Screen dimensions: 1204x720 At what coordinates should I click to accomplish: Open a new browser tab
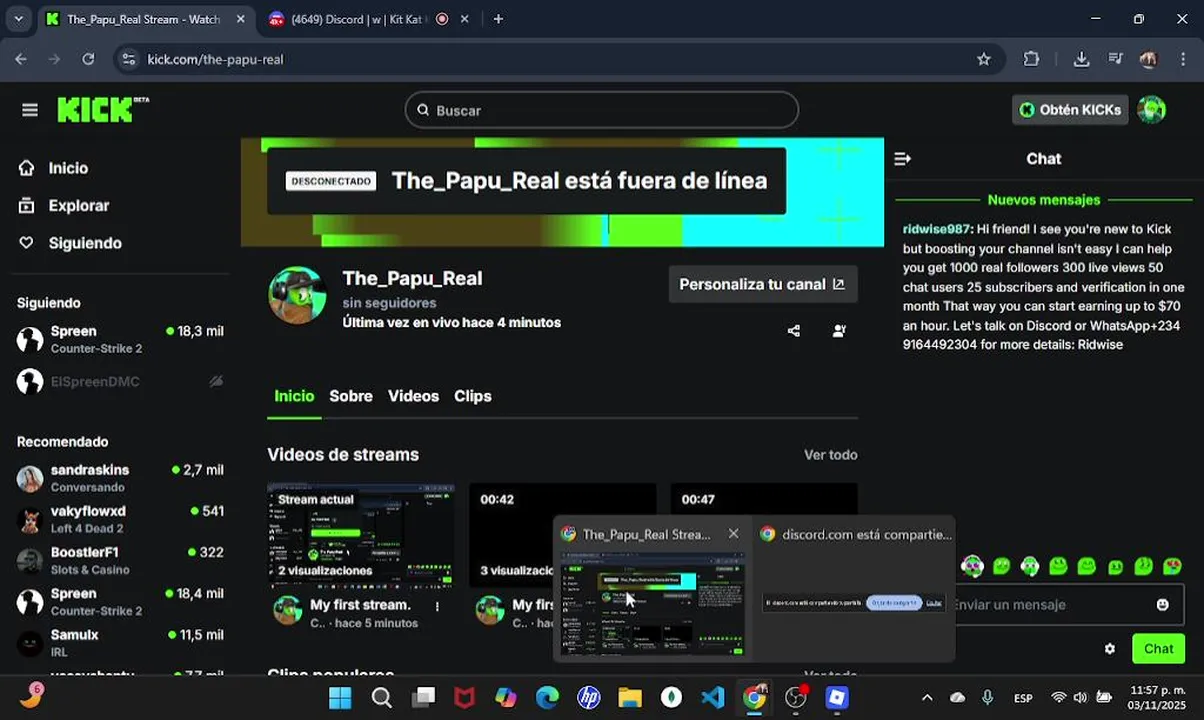click(x=498, y=19)
